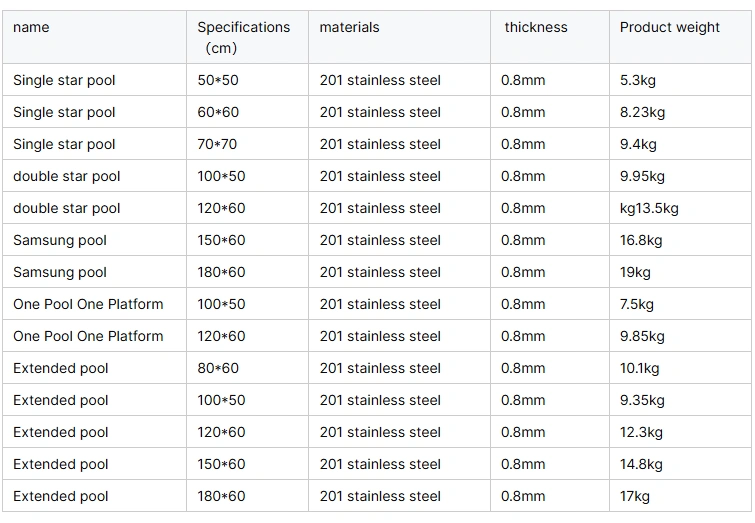Click the 7.5kg weight cell
755x523 pixels.
point(637,304)
